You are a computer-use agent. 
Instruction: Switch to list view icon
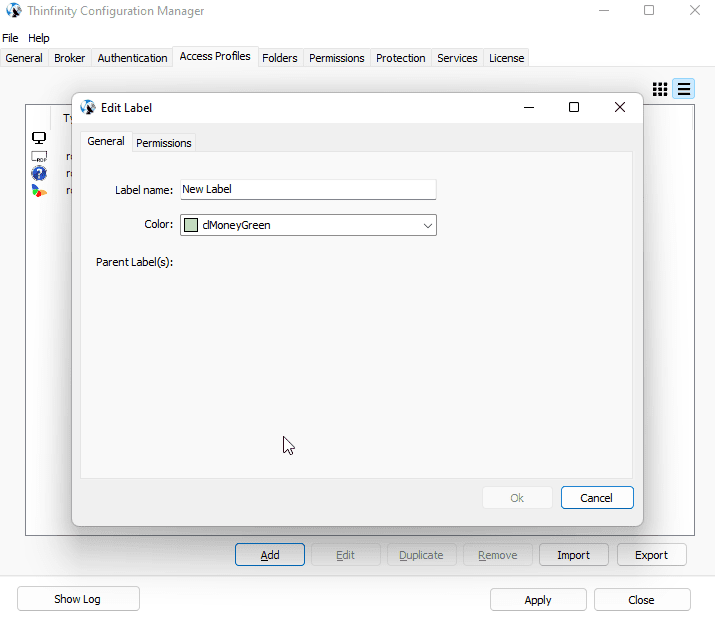click(684, 89)
